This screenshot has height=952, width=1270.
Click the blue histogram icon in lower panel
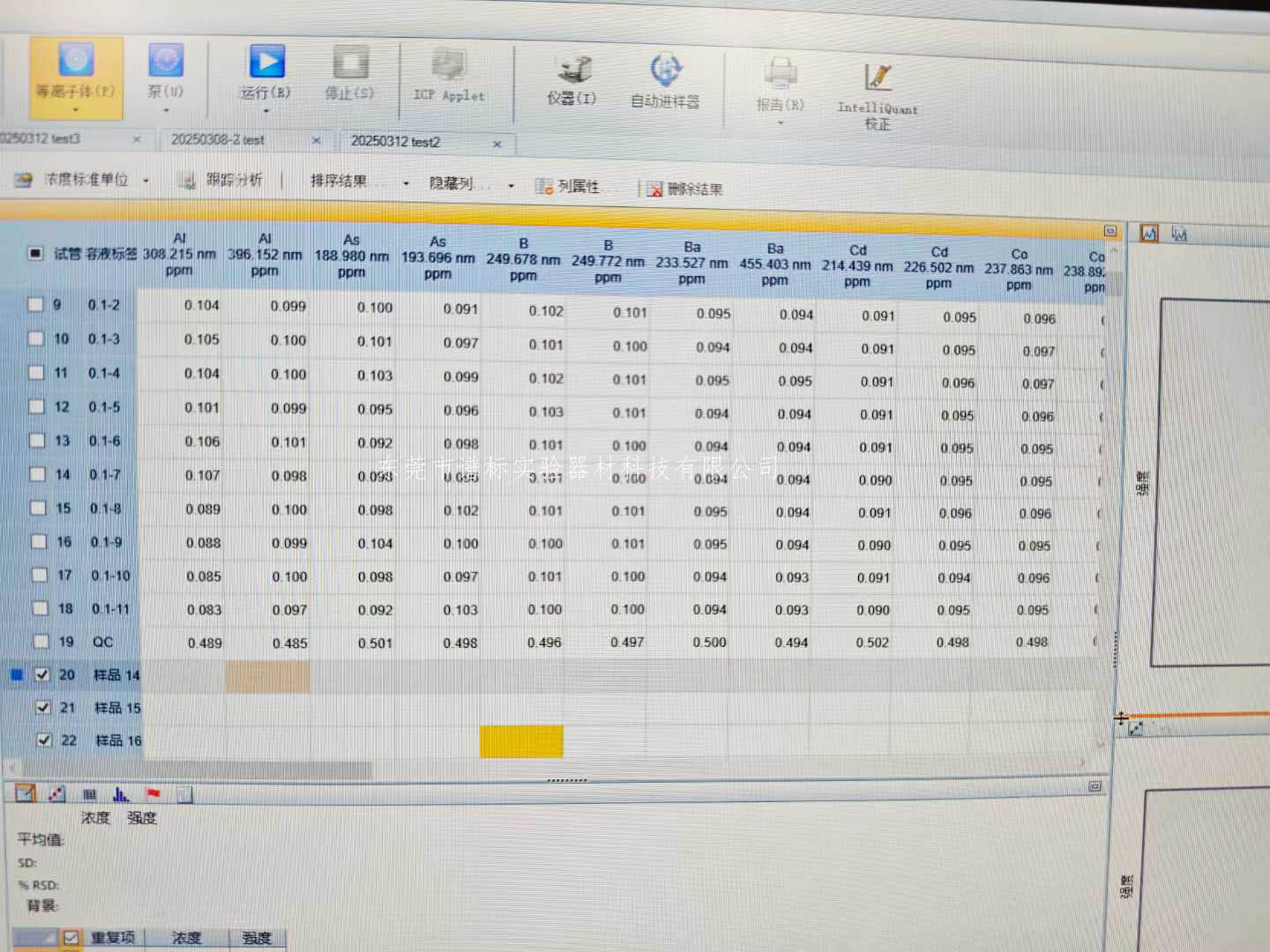[x=121, y=794]
